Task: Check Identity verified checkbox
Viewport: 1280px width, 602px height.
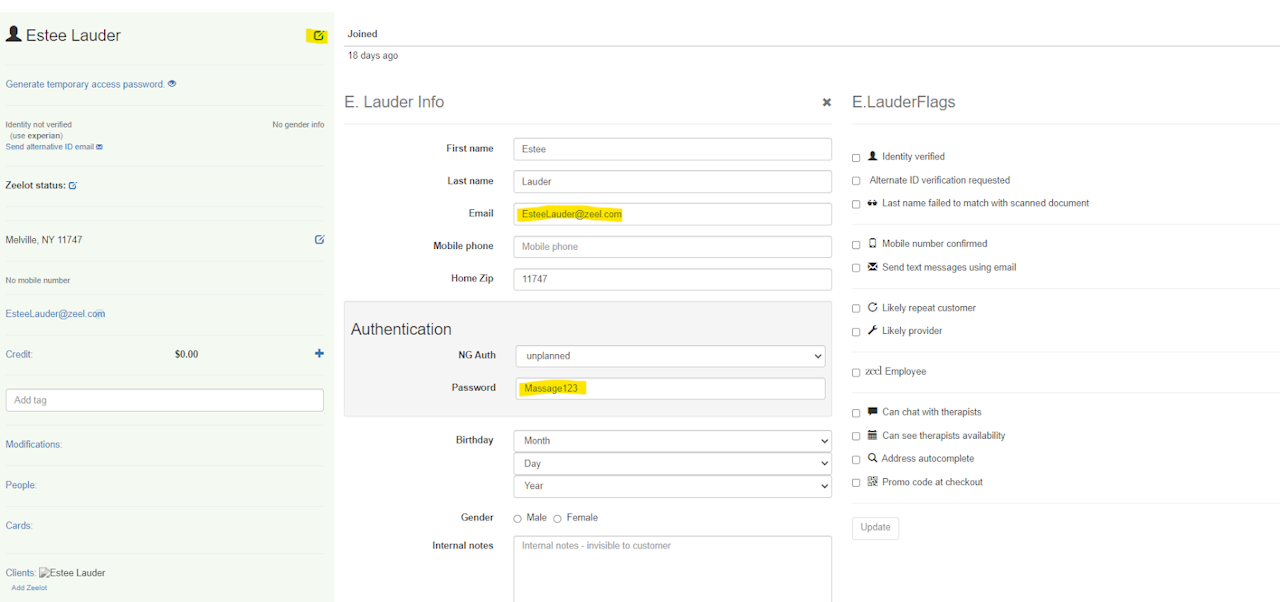Action: tap(856, 158)
